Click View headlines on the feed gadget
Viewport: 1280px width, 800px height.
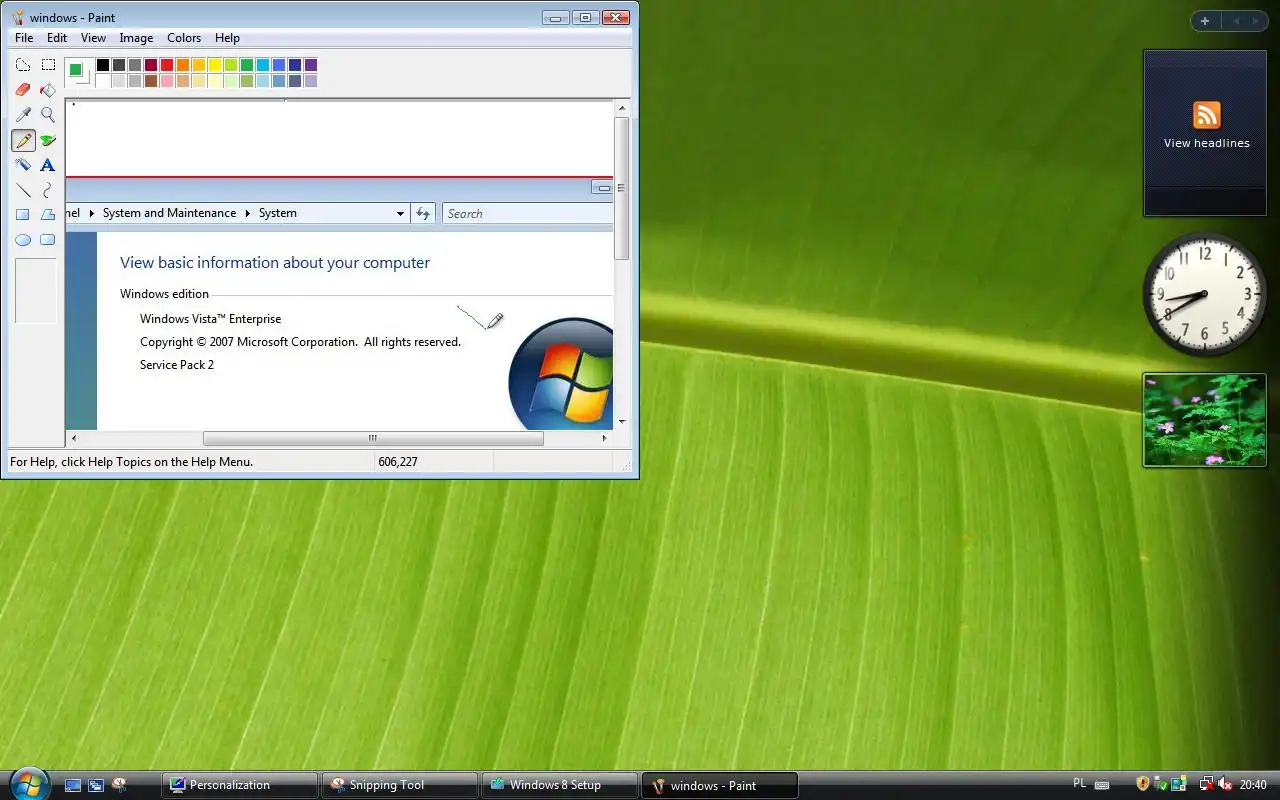tap(1206, 143)
